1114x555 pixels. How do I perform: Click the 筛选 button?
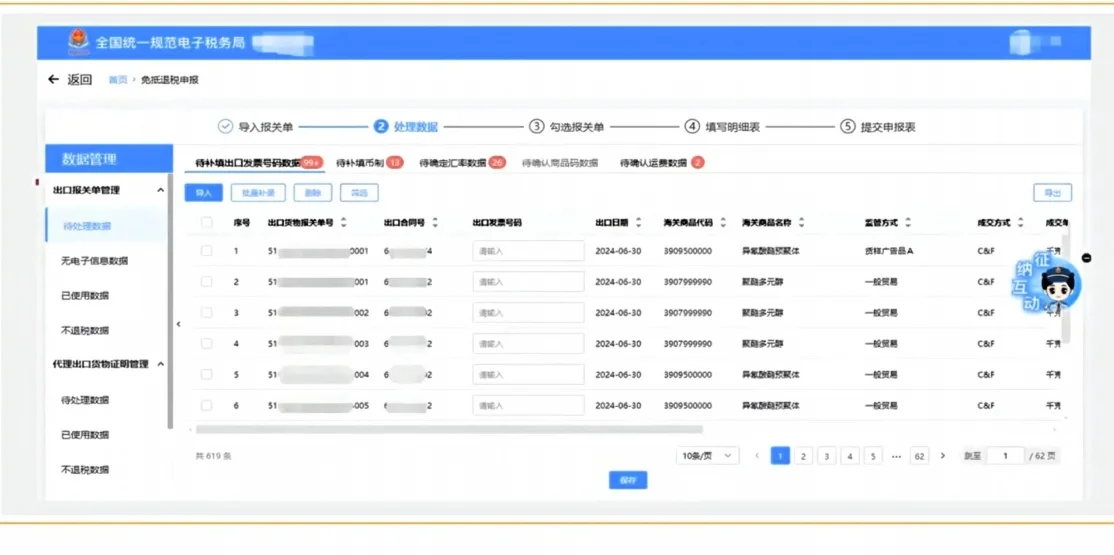359,193
